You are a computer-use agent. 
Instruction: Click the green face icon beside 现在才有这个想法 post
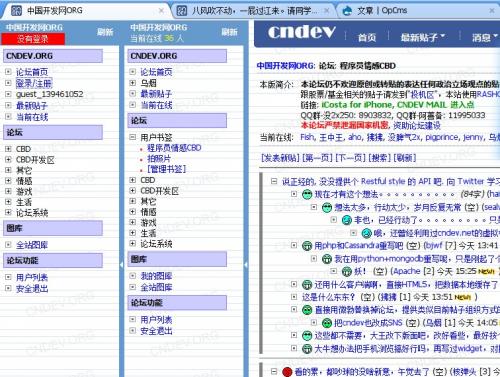pyautogui.click(x=307, y=194)
